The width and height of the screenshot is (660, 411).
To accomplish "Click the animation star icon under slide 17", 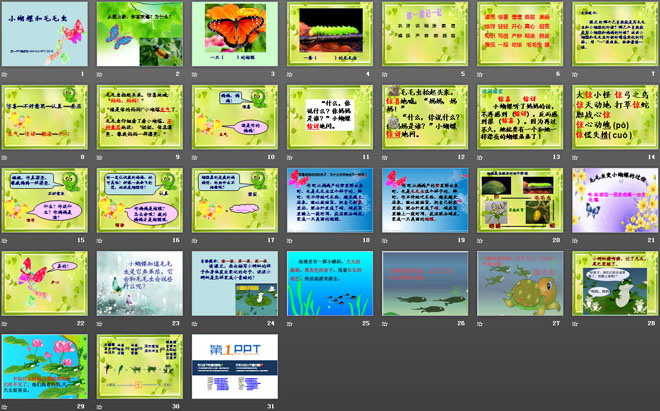I will click(194, 241).
